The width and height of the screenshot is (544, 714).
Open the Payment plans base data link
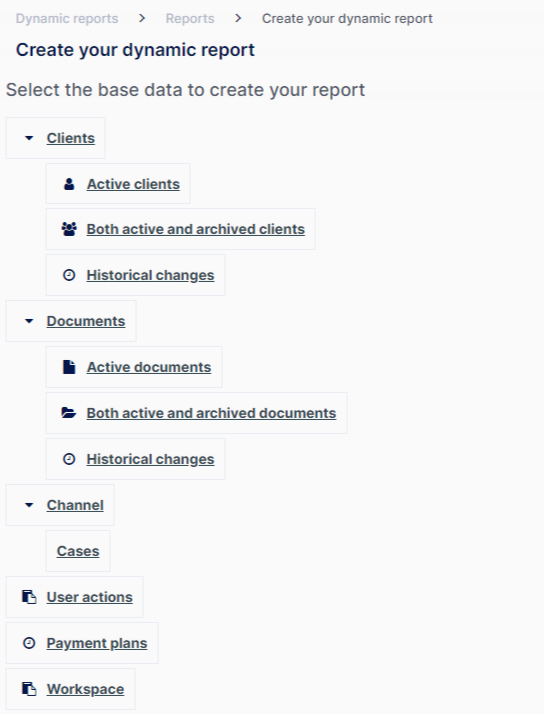click(97, 643)
